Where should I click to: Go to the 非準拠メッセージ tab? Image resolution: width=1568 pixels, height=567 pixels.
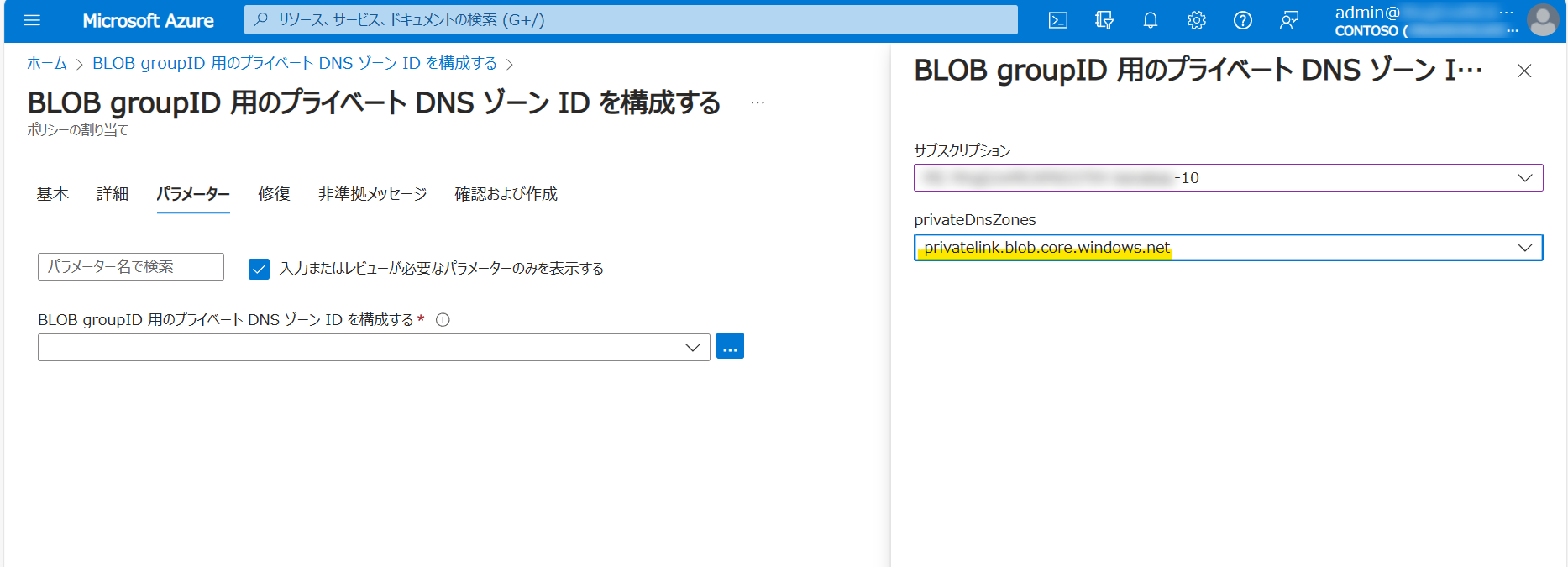pos(373,194)
